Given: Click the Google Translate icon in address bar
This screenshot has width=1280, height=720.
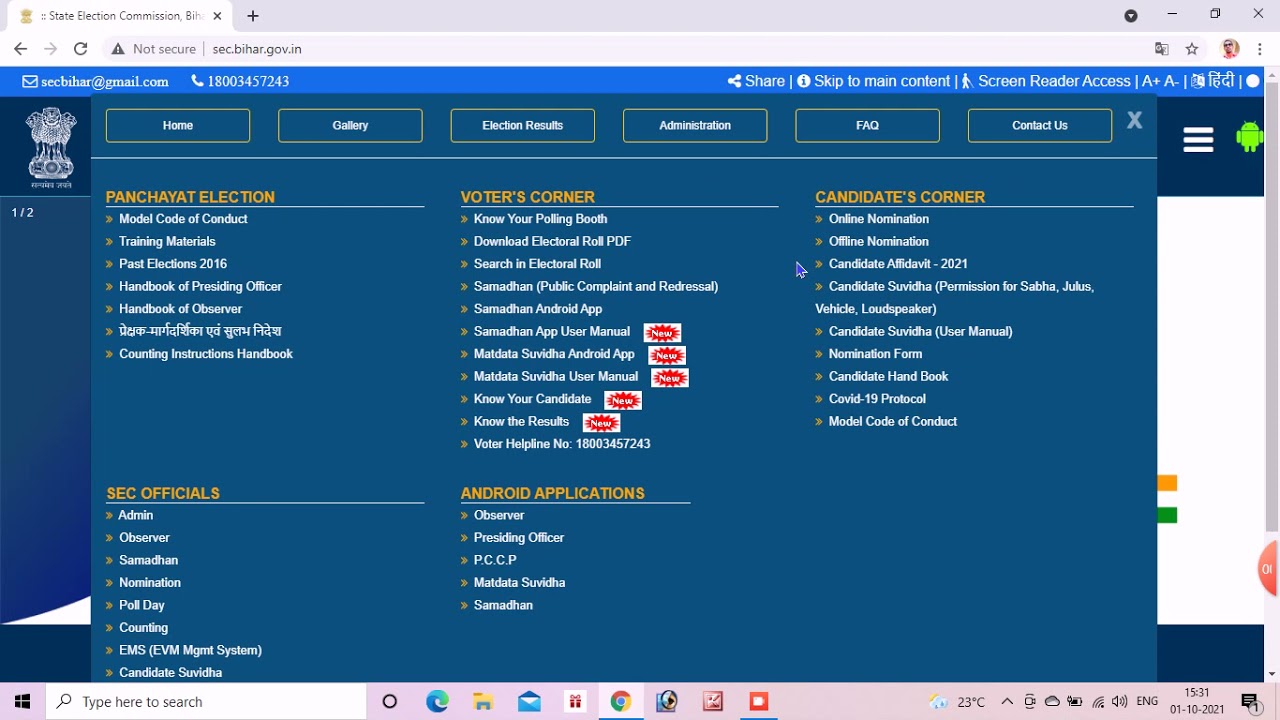Looking at the screenshot, I should tap(1161, 49).
